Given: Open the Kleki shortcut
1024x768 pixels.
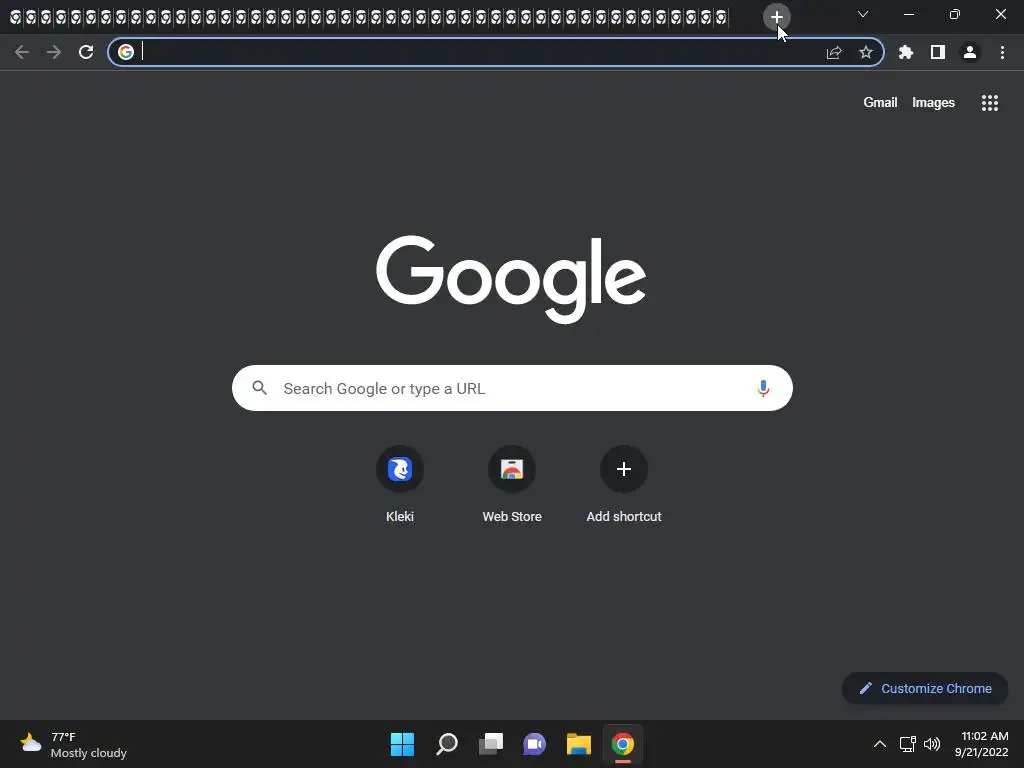Looking at the screenshot, I should [400, 485].
